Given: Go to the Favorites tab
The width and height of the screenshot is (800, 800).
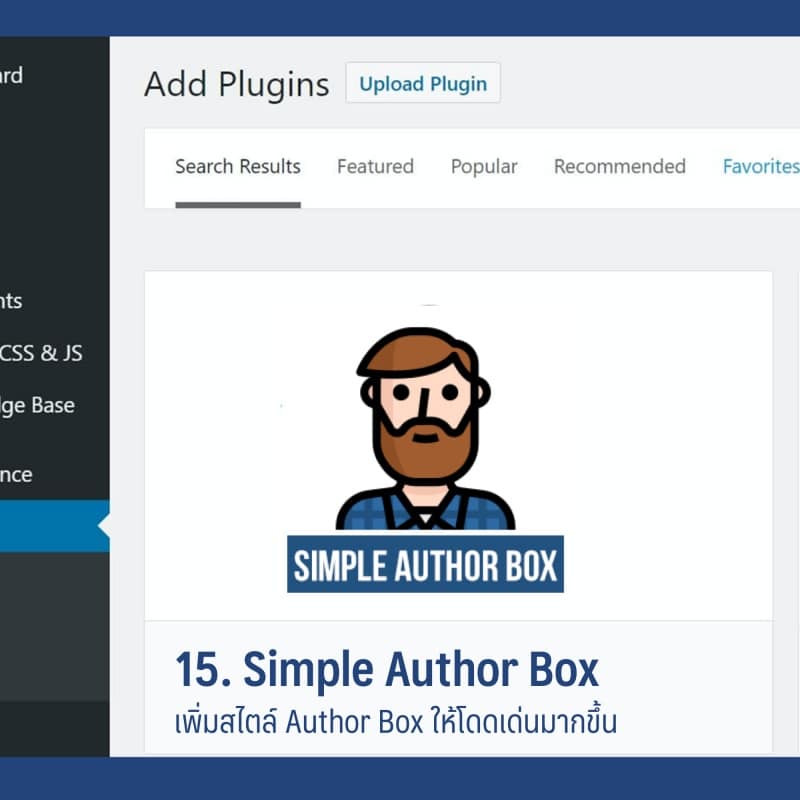Looking at the screenshot, I should click(x=760, y=167).
